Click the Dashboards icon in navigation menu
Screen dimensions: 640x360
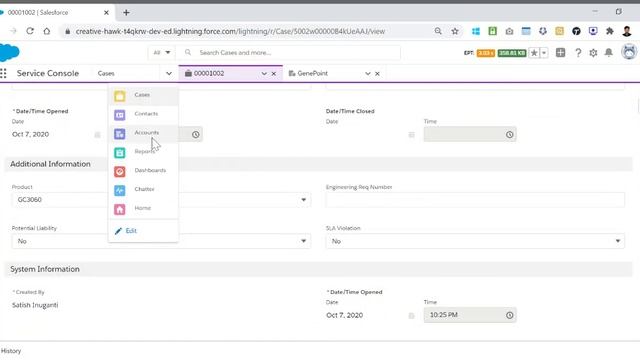[x=120, y=171]
